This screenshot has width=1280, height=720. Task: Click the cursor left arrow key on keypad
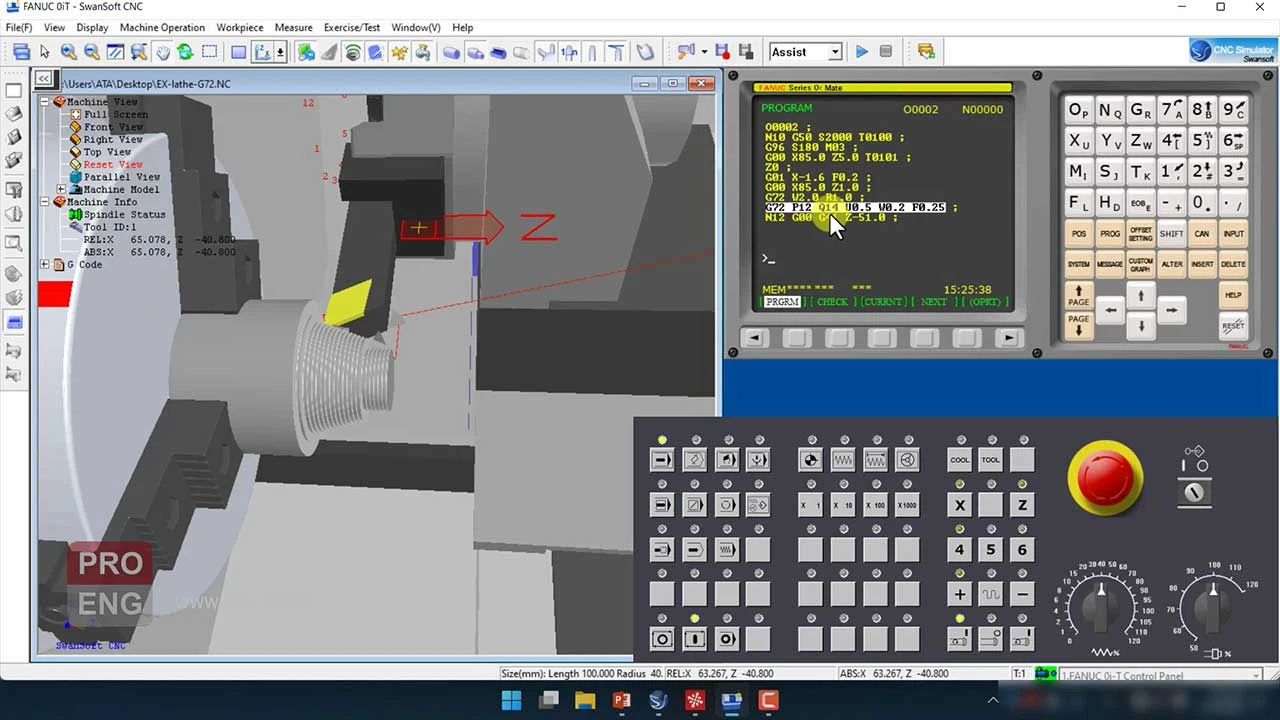tap(1110, 311)
